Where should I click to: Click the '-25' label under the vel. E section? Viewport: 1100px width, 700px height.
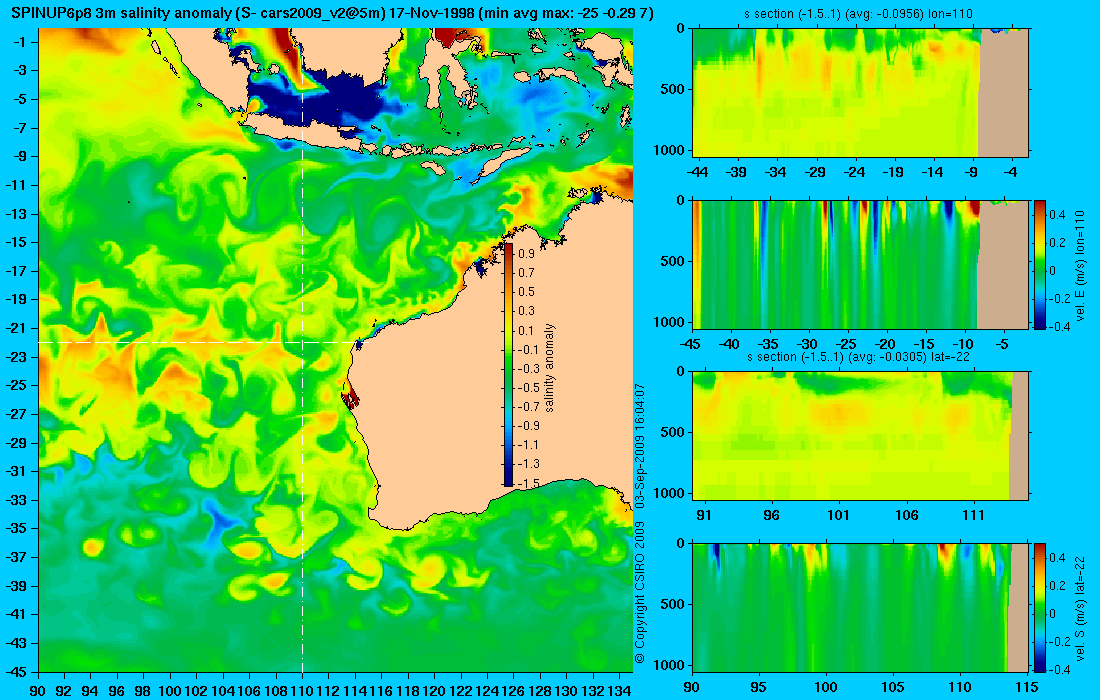click(847, 344)
